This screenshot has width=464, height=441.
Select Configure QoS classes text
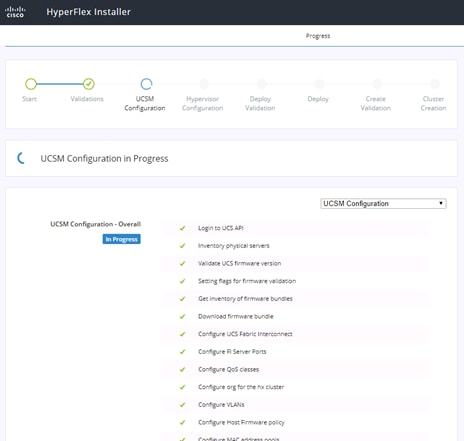228,370
